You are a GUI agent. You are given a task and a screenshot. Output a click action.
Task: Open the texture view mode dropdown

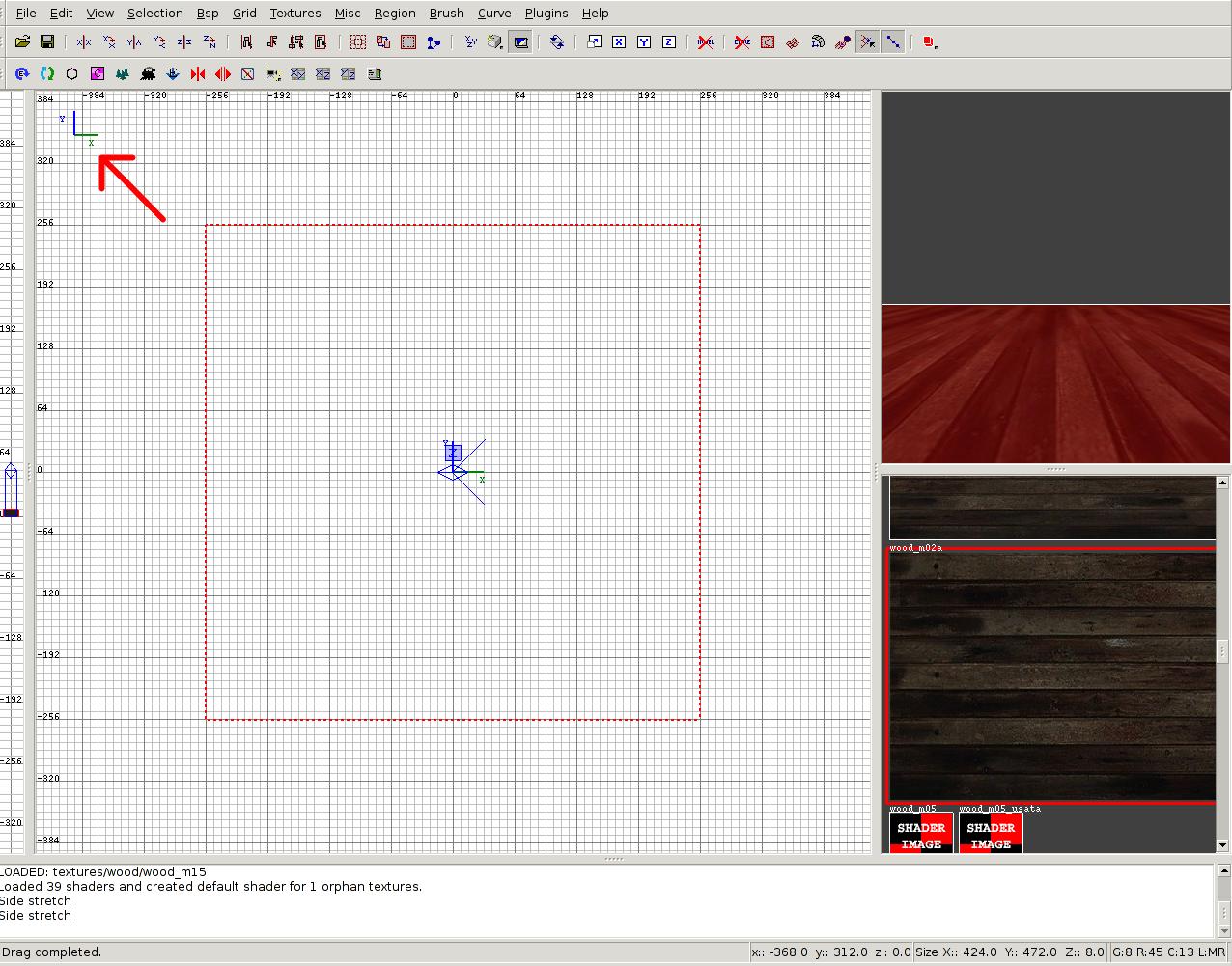[x=495, y=42]
